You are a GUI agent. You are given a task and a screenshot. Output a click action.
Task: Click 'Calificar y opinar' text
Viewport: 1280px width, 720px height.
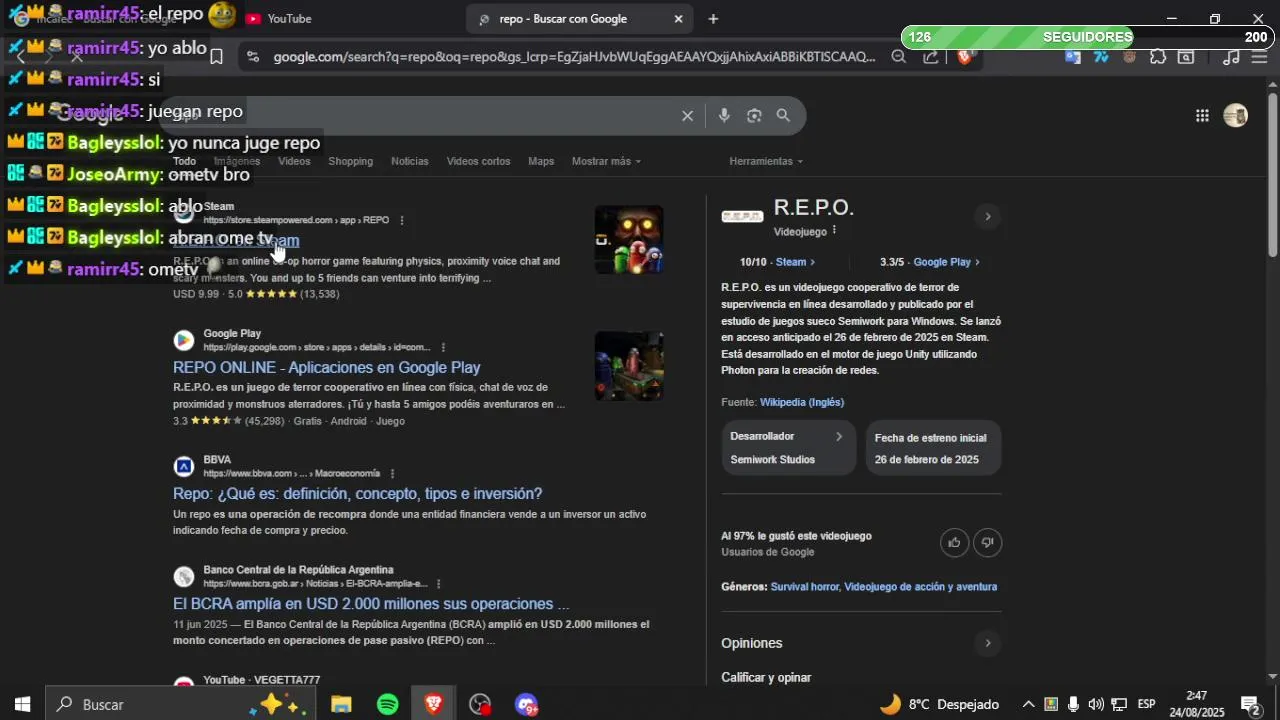point(766,677)
